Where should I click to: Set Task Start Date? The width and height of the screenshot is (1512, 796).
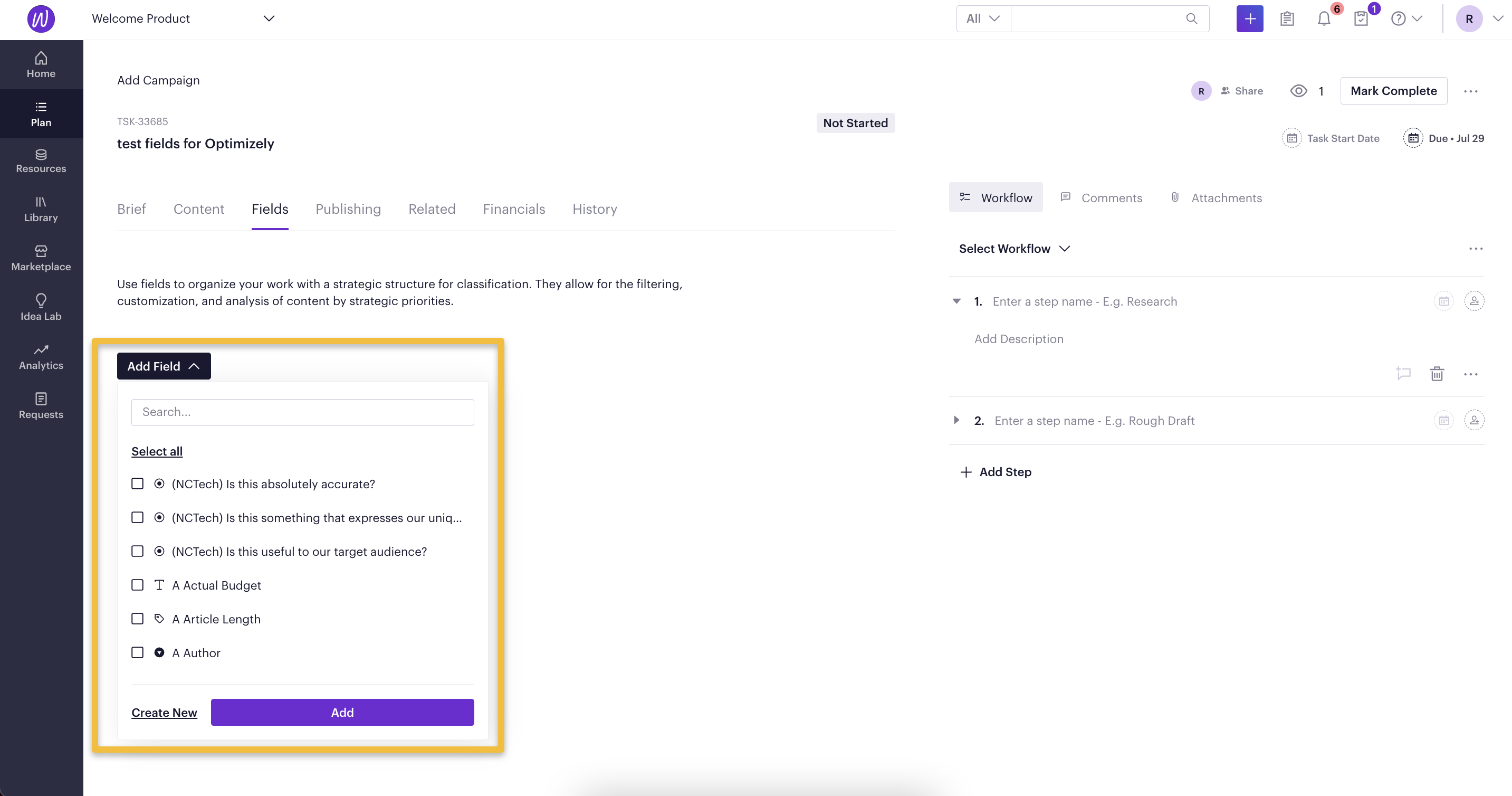click(1331, 138)
